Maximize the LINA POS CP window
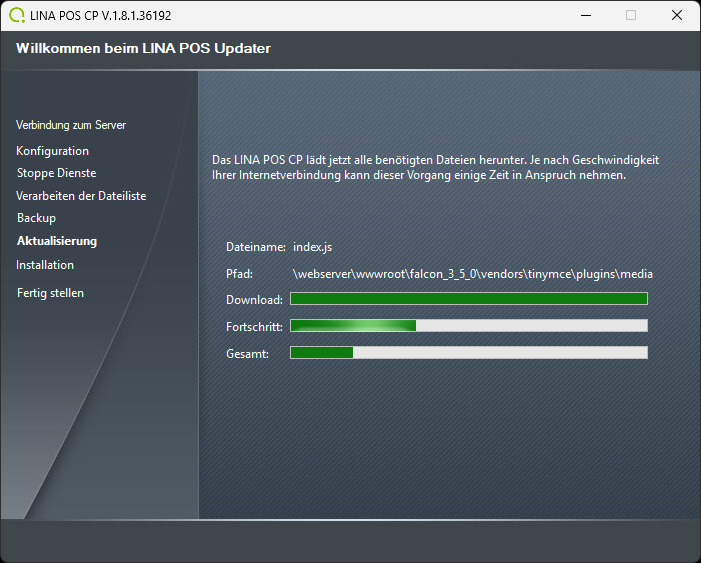Image resolution: width=701 pixels, height=563 pixels. click(631, 15)
